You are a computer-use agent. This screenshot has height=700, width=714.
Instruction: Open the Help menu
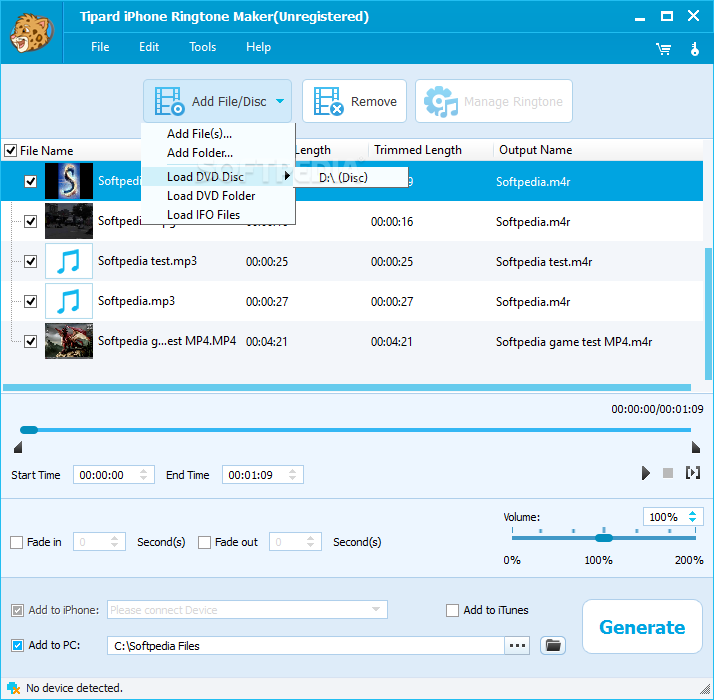259,47
